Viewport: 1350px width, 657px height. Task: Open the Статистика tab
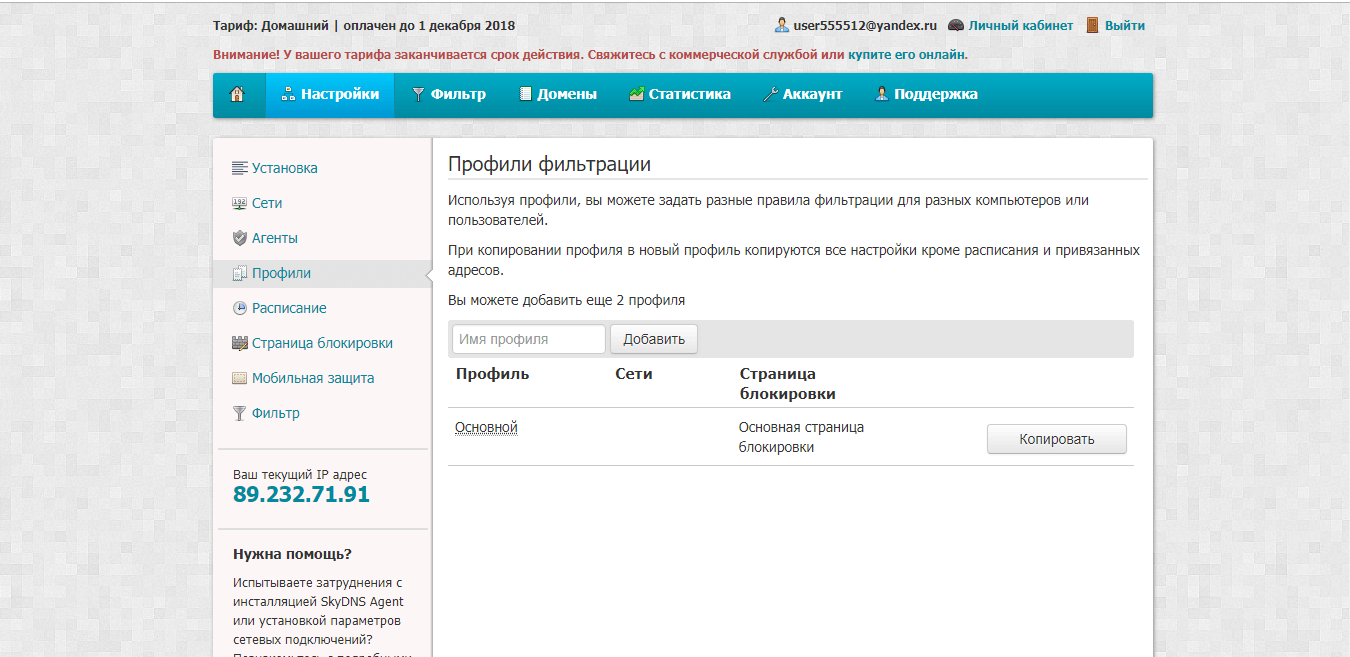tap(679, 95)
